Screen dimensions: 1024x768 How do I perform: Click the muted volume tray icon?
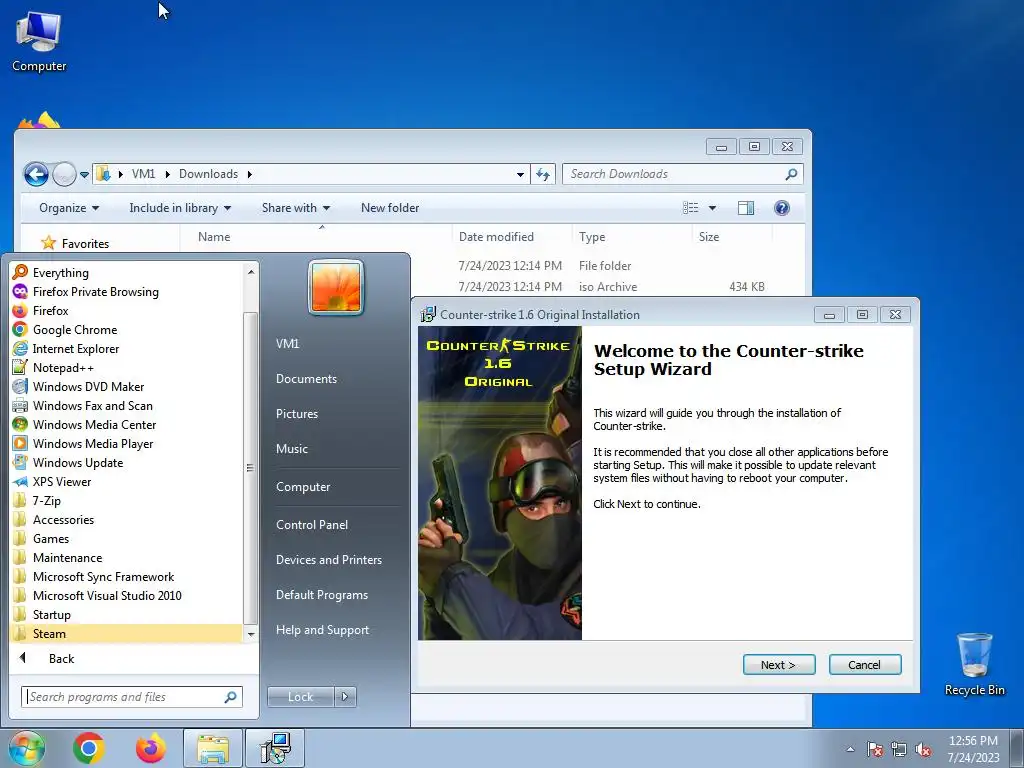(x=923, y=750)
